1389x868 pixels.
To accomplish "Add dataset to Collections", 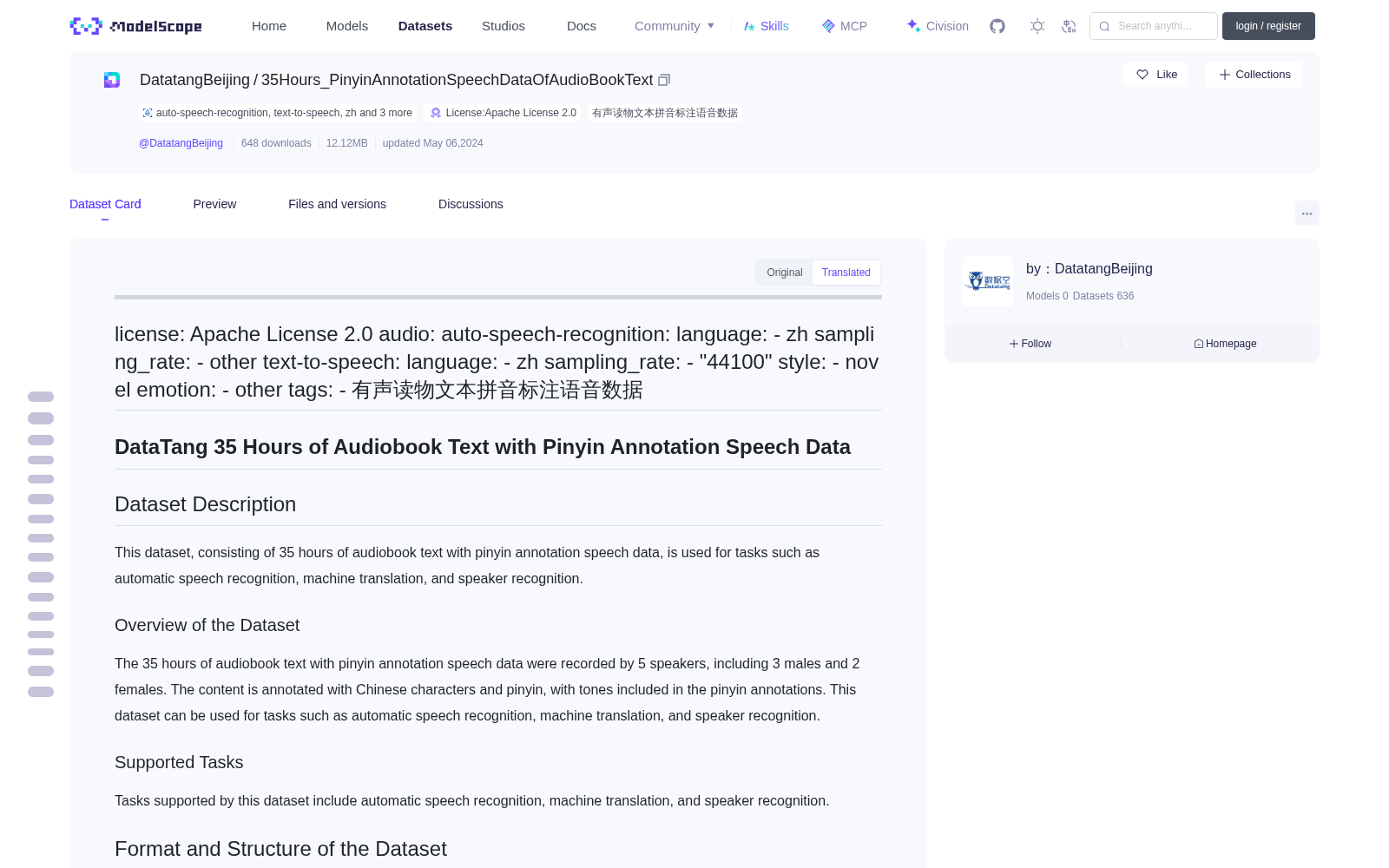I will [1254, 75].
